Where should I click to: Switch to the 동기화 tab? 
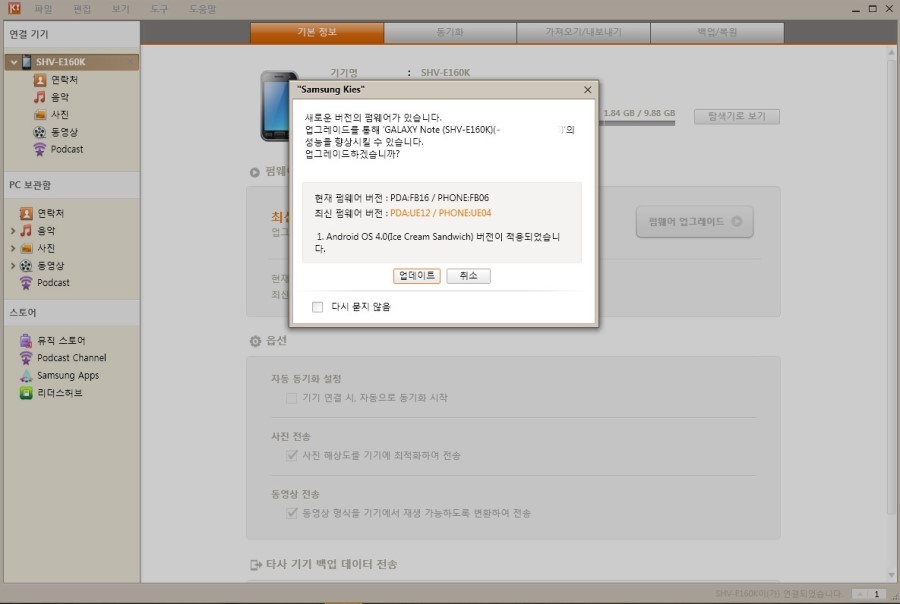(x=450, y=33)
